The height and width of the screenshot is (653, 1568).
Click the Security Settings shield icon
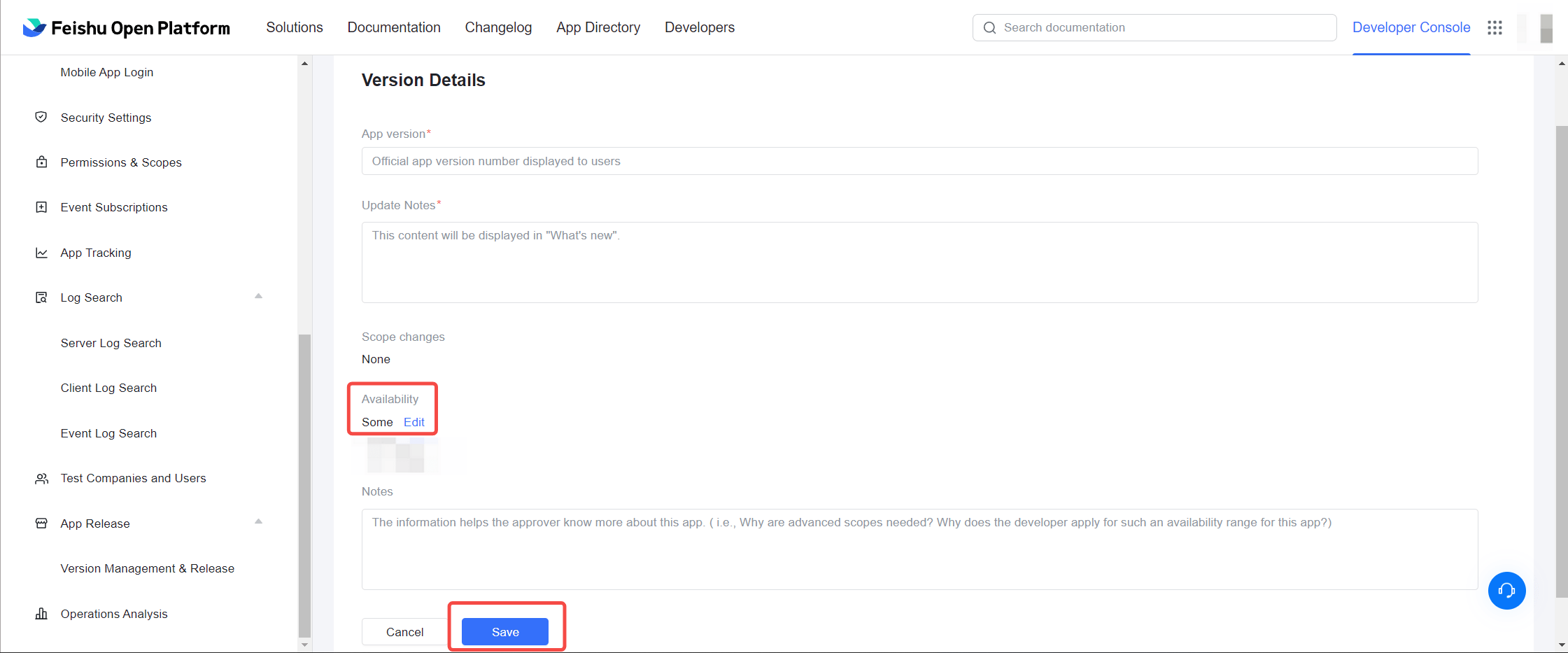(x=41, y=117)
